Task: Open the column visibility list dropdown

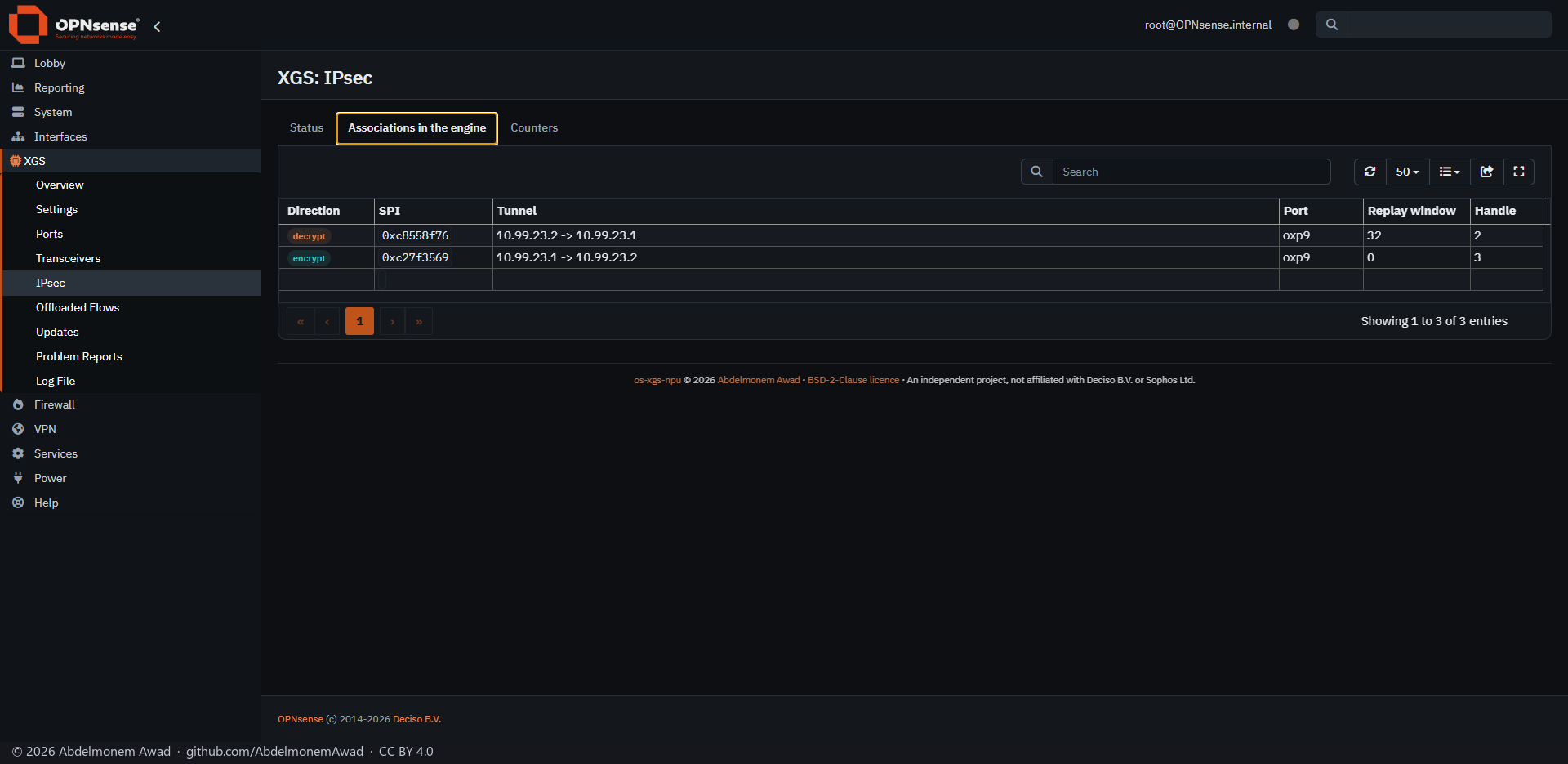Action: (1450, 172)
